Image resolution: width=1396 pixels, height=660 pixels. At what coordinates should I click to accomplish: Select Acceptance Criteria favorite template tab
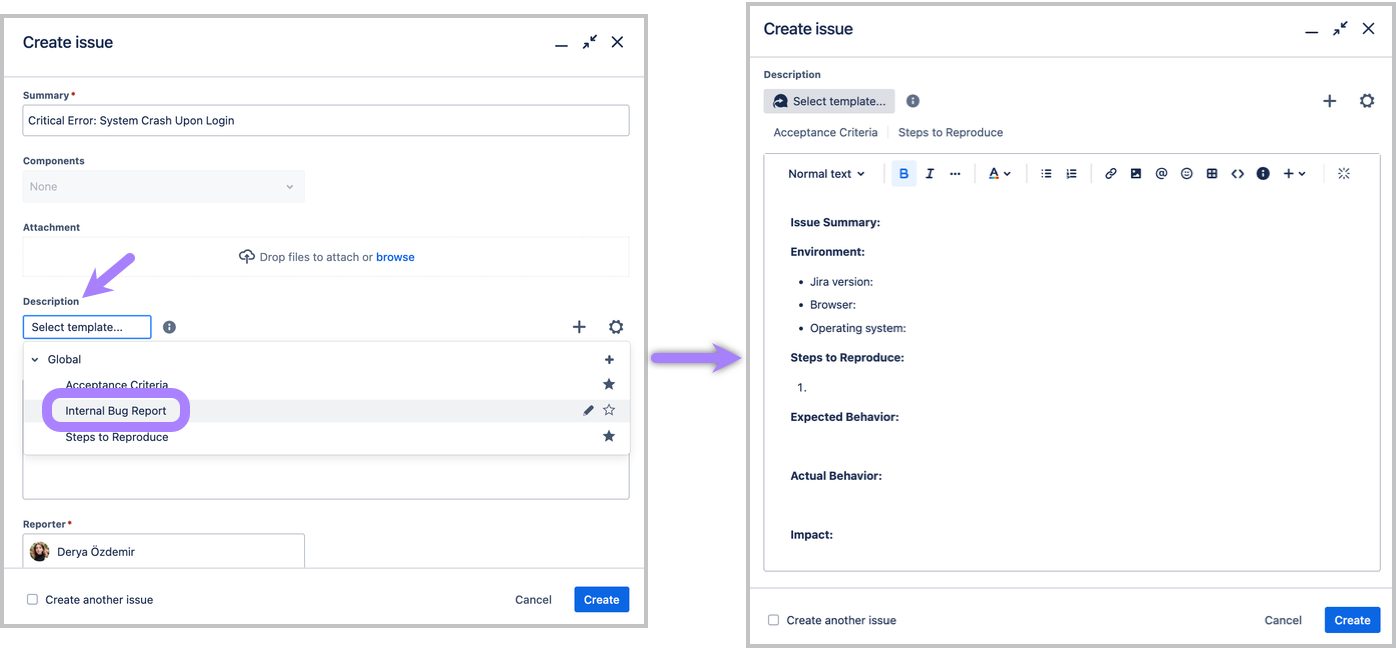[x=825, y=132]
